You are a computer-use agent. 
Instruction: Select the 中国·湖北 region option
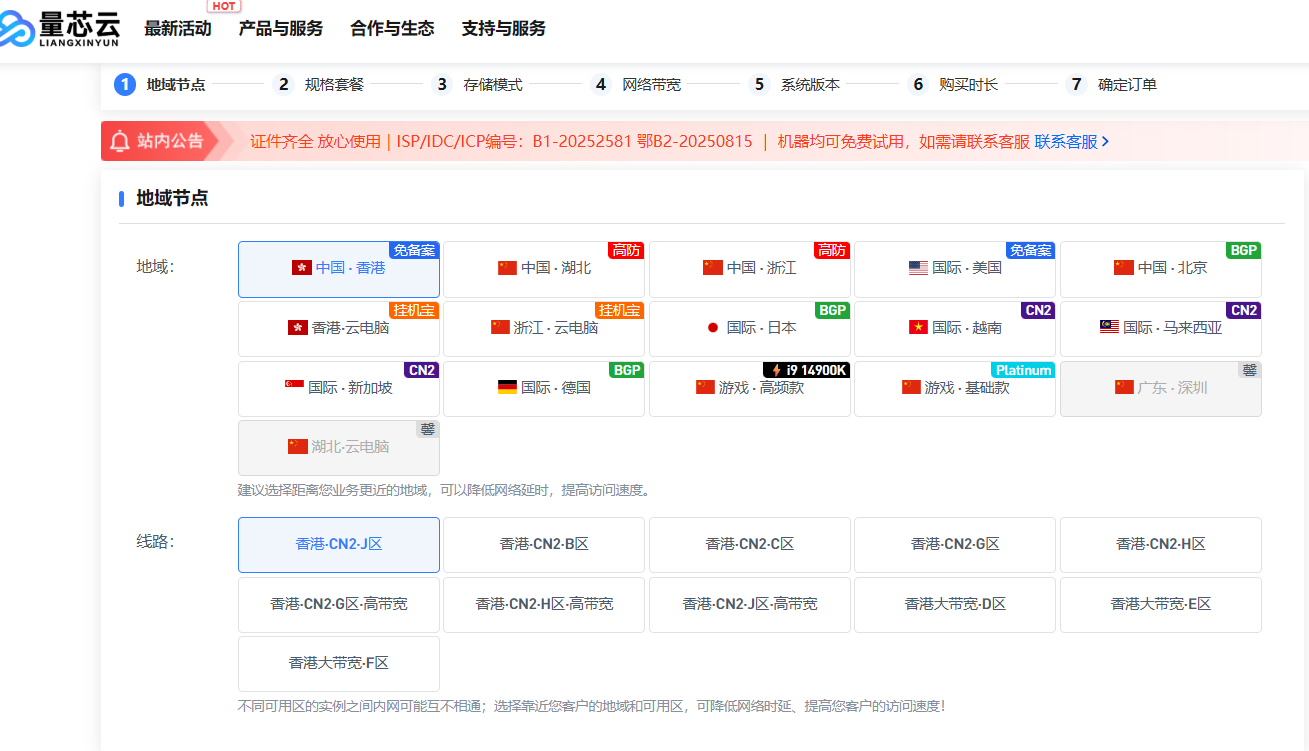click(x=544, y=269)
